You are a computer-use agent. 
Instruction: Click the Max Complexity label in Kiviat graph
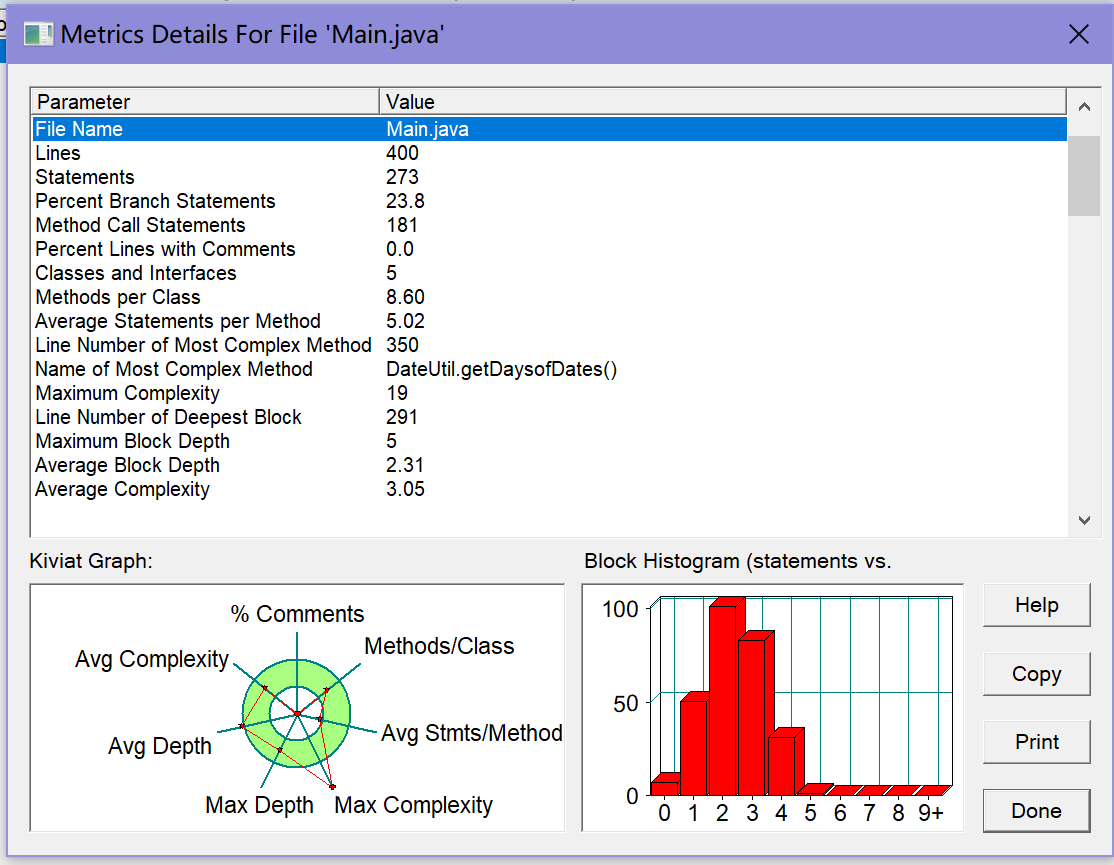[x=413, y=805]
